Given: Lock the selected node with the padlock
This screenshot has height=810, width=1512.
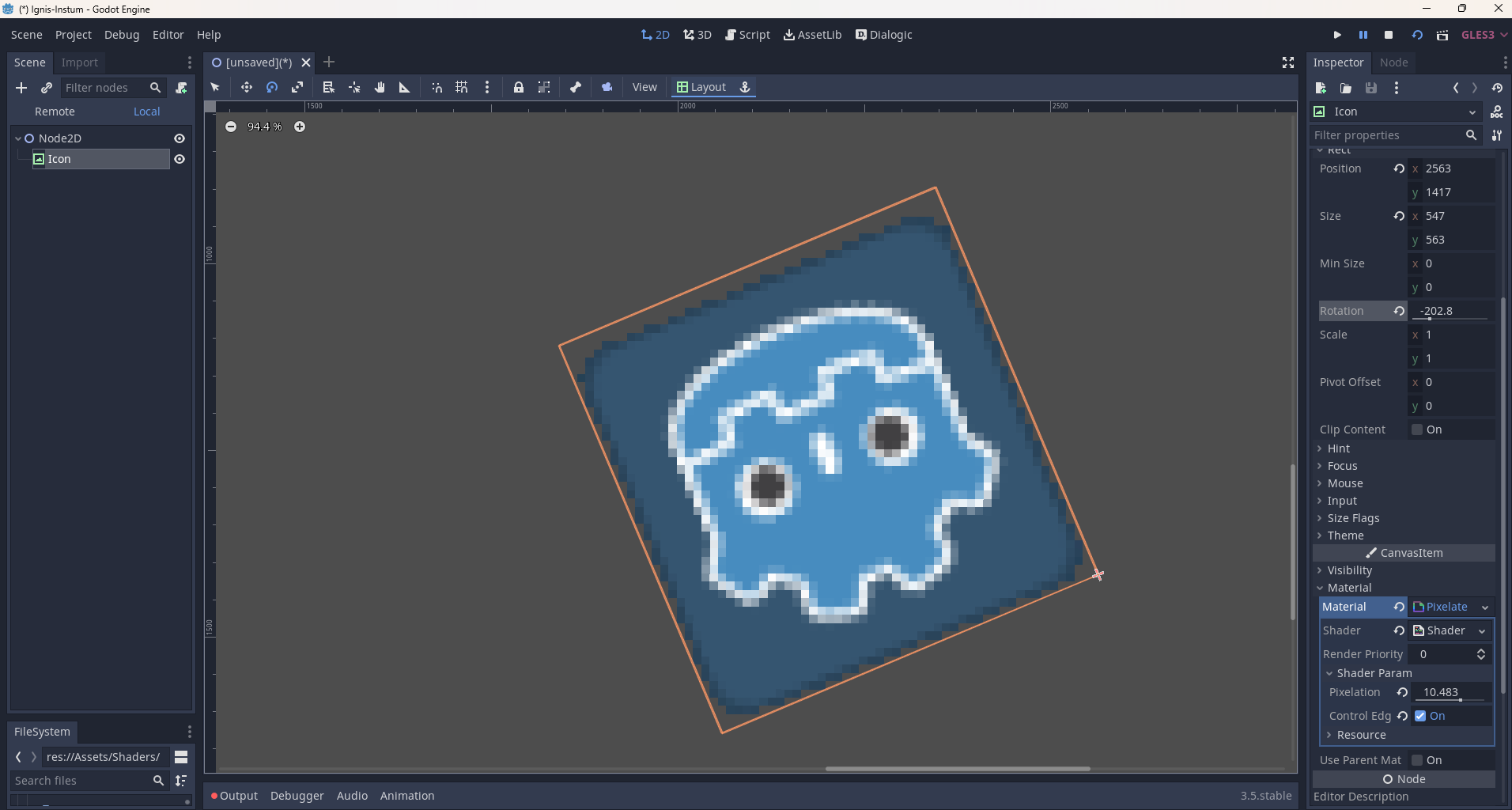Looking at the screenshot, I should [519, 87].
